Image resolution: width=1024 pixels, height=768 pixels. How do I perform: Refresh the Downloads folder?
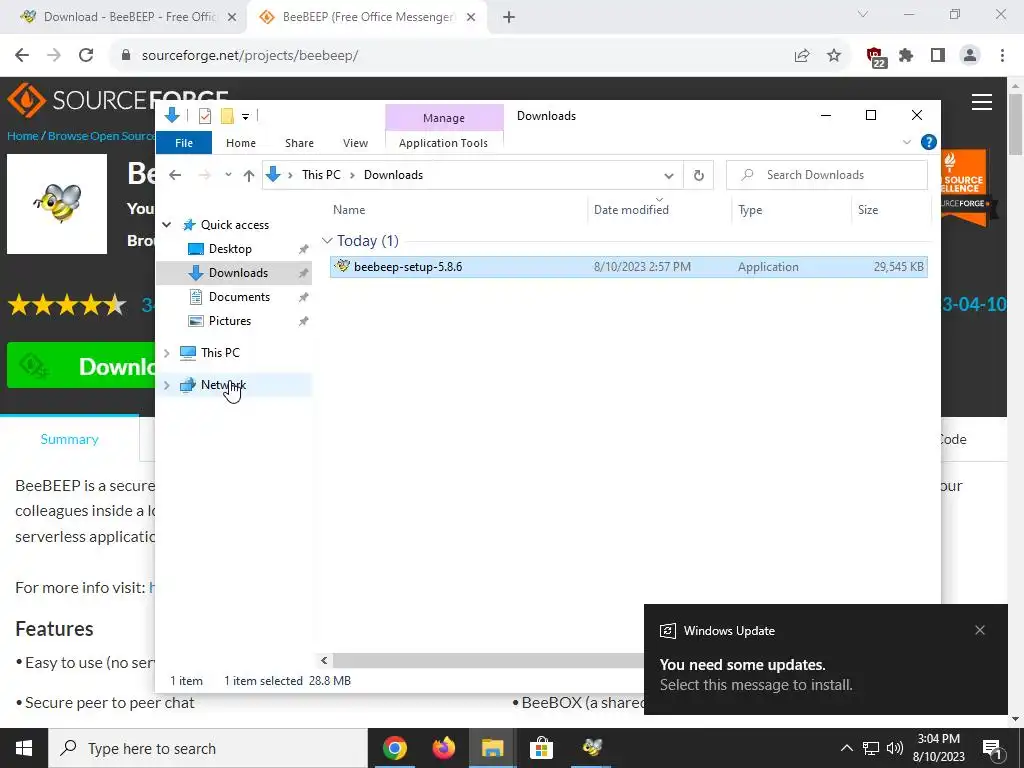tap(699, 176)
